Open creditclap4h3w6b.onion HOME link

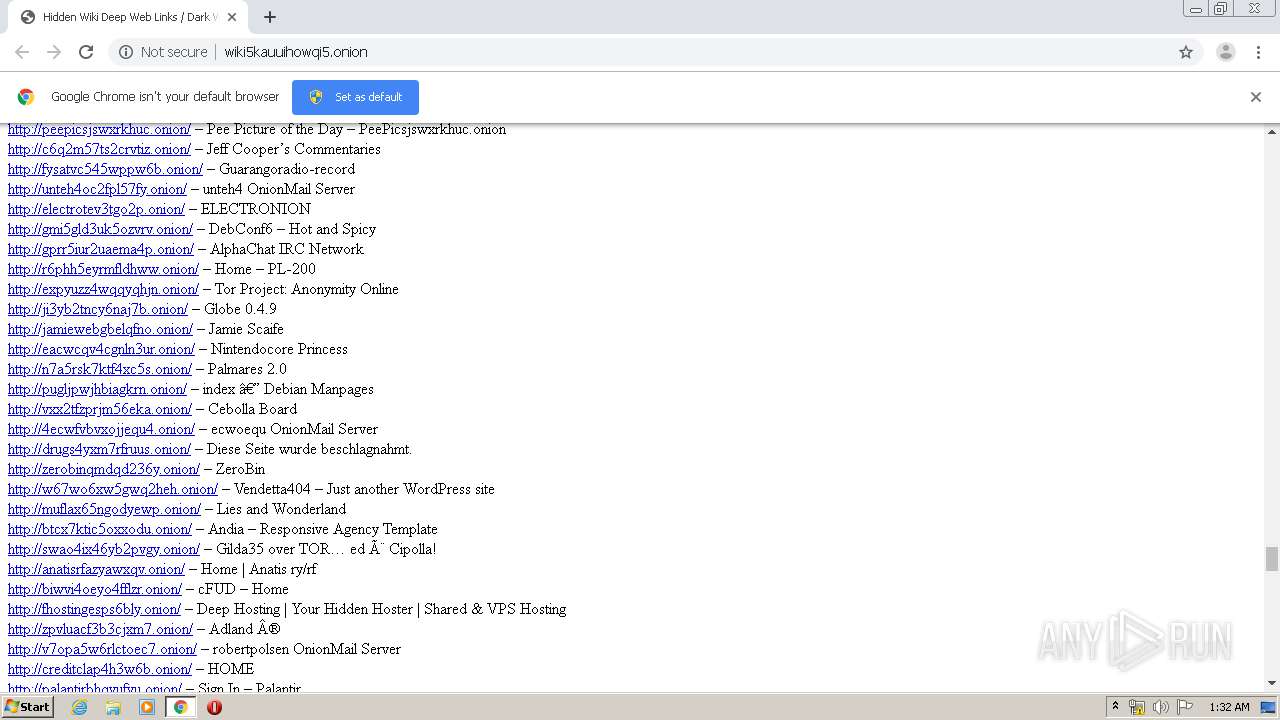(100, 669)
